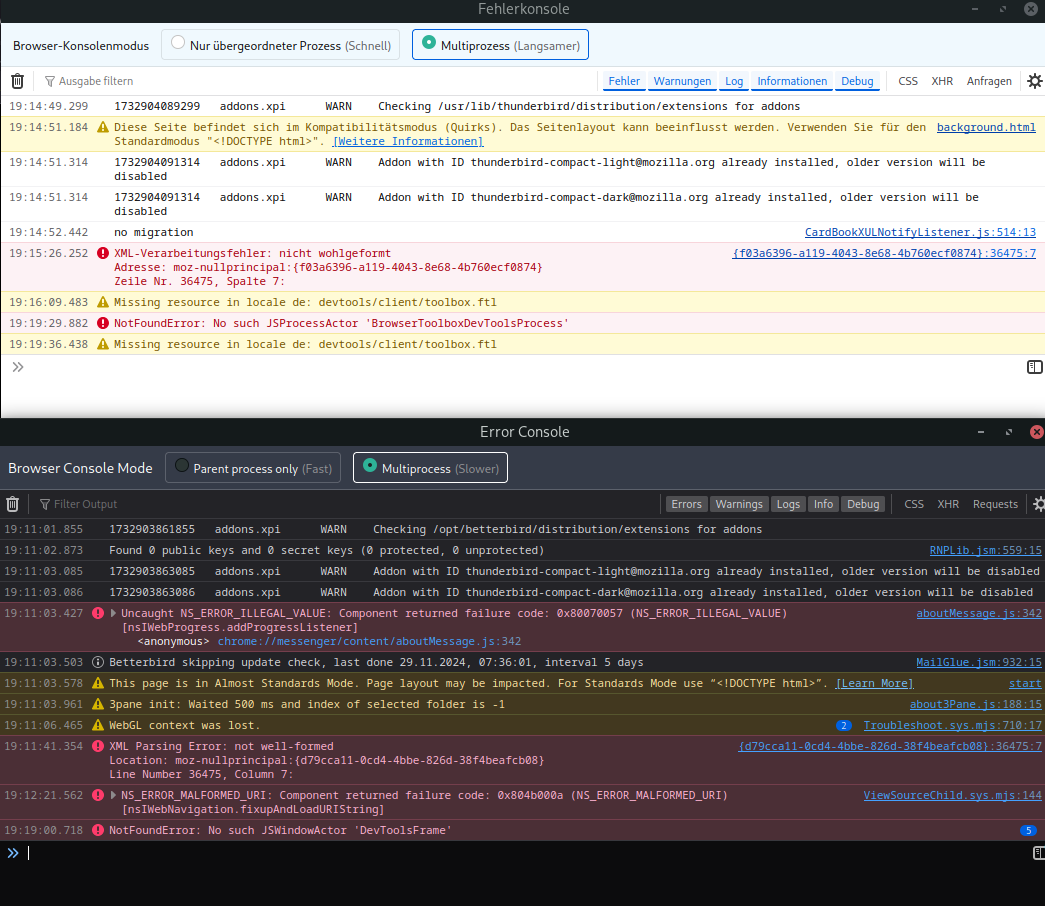The width and height of the screenshot is (1045, 906).
Task: Select 'Parent process only (Fast)' radio option
Action: tap(182, 467)
